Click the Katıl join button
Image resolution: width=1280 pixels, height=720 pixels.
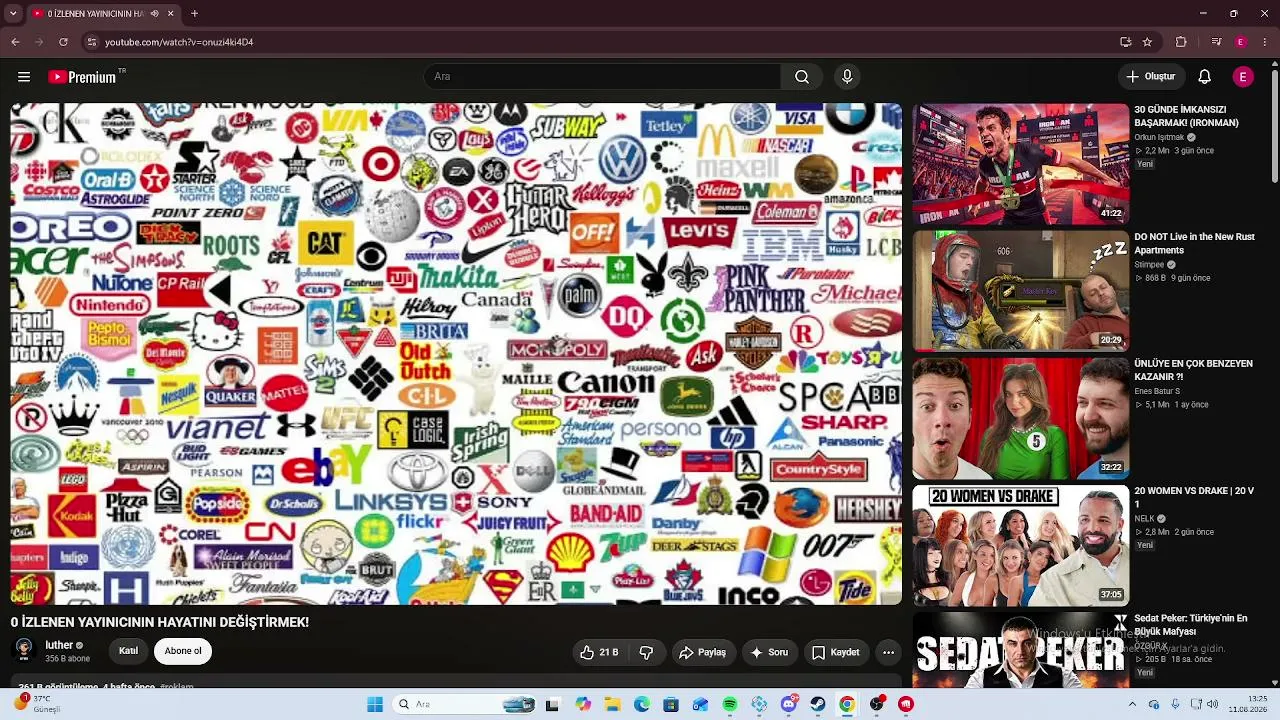pyautogui.click(x=128, y=651)
